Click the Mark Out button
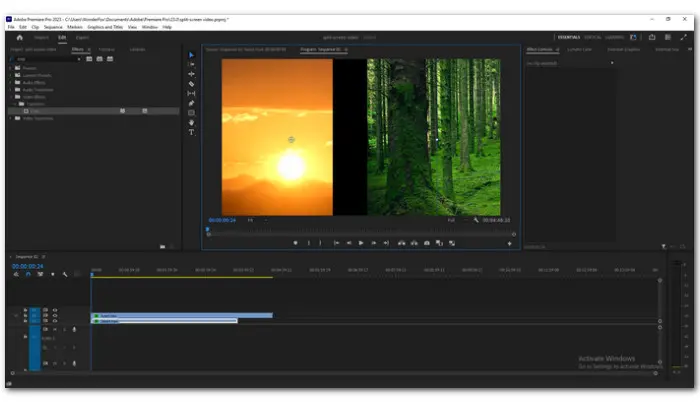This screenshot has width=700, height=407. tap(320, 243)
